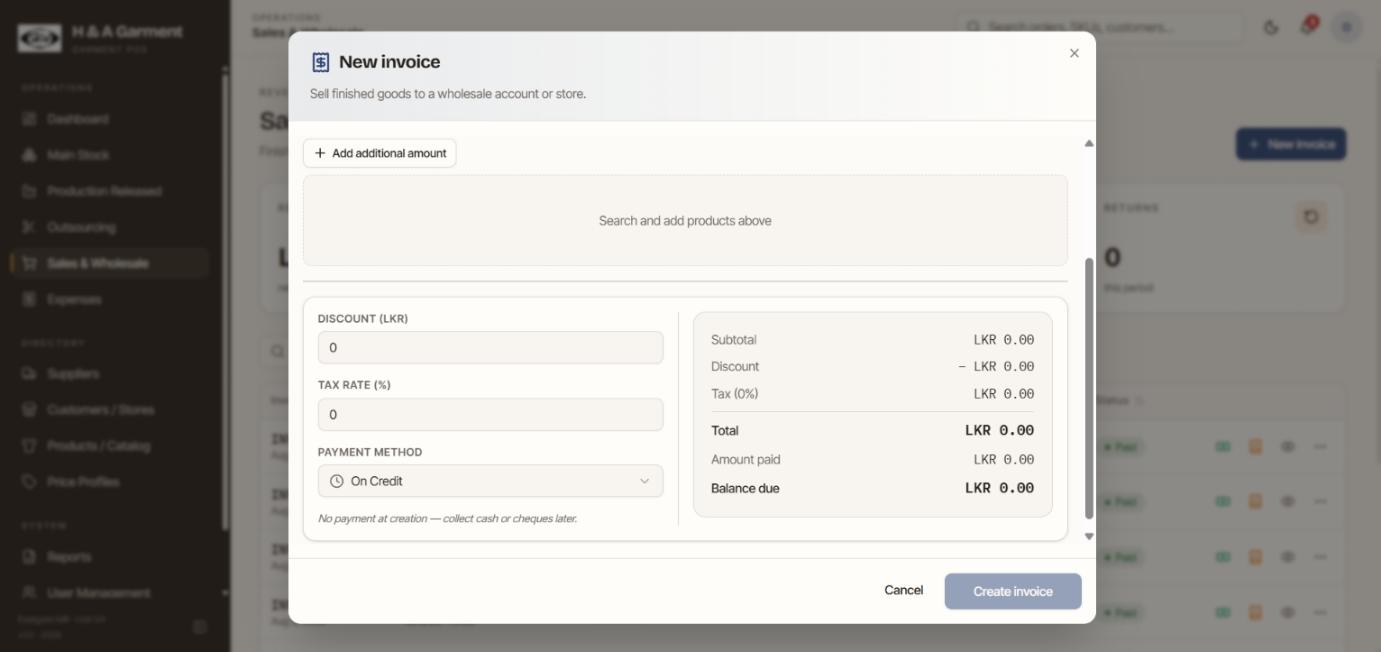1381x652 pixels.
Task: Open notifications via the bell icon
Action: (1307, 27)
